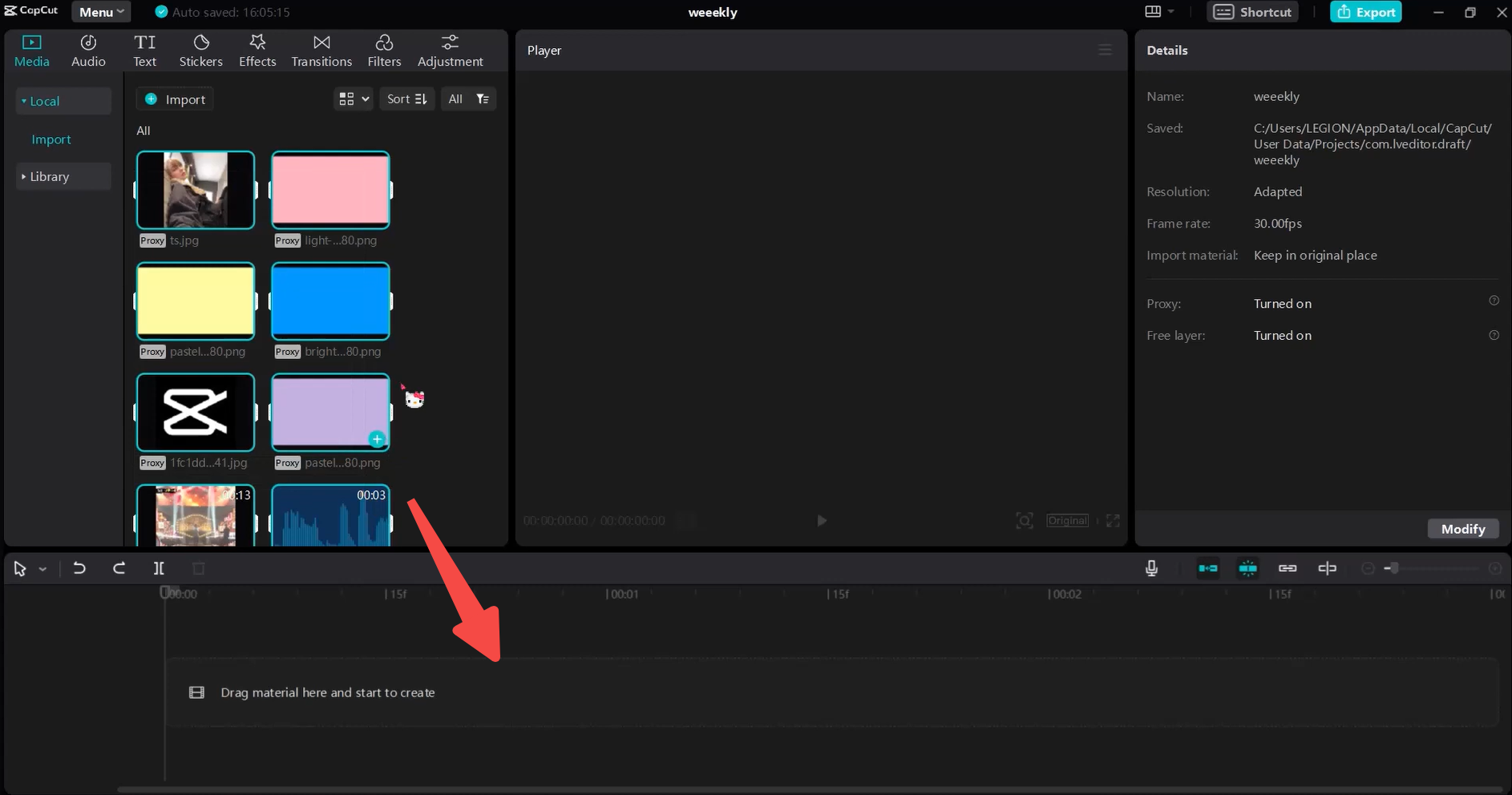Toggle snapping in the timeline toolbar
1512x795 pixels.
tap(1248, 568)
